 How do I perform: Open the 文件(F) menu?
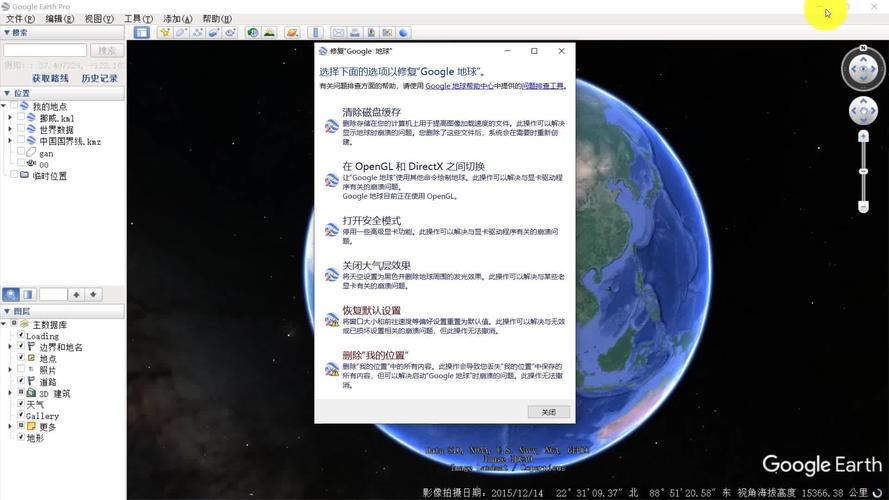coord(20,19)
